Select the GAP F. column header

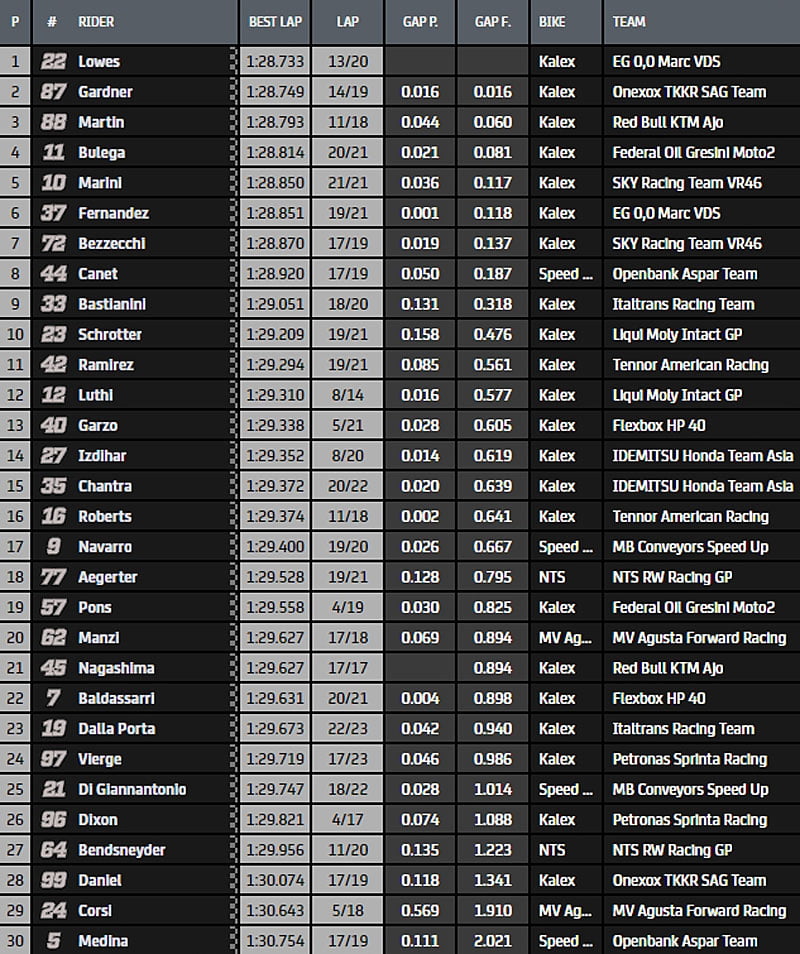click(492, 21)
